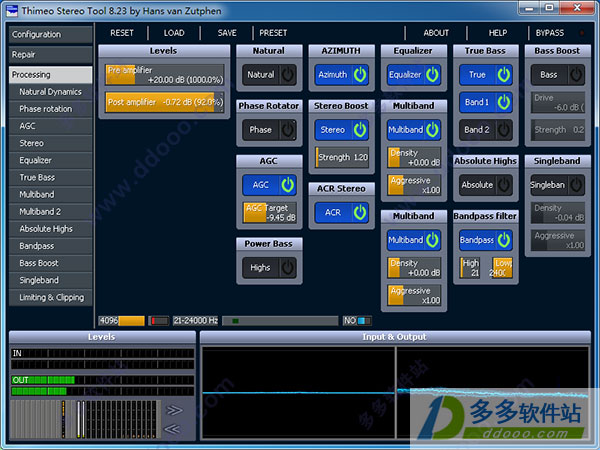Enable the Phase Rotator power button
The height and width of the screenshot is (450, 600).
pyautogui.click(x=269, y=130)
